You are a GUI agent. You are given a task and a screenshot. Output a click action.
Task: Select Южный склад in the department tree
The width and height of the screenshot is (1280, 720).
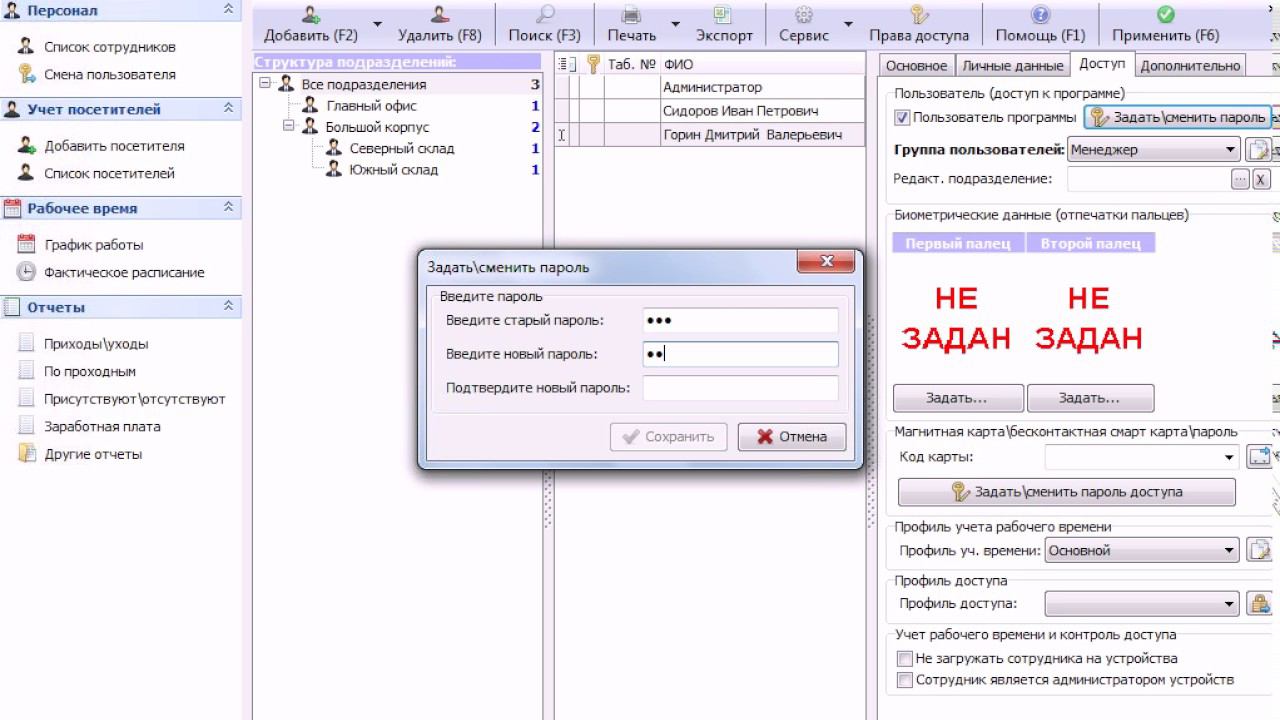click(393, 170)
